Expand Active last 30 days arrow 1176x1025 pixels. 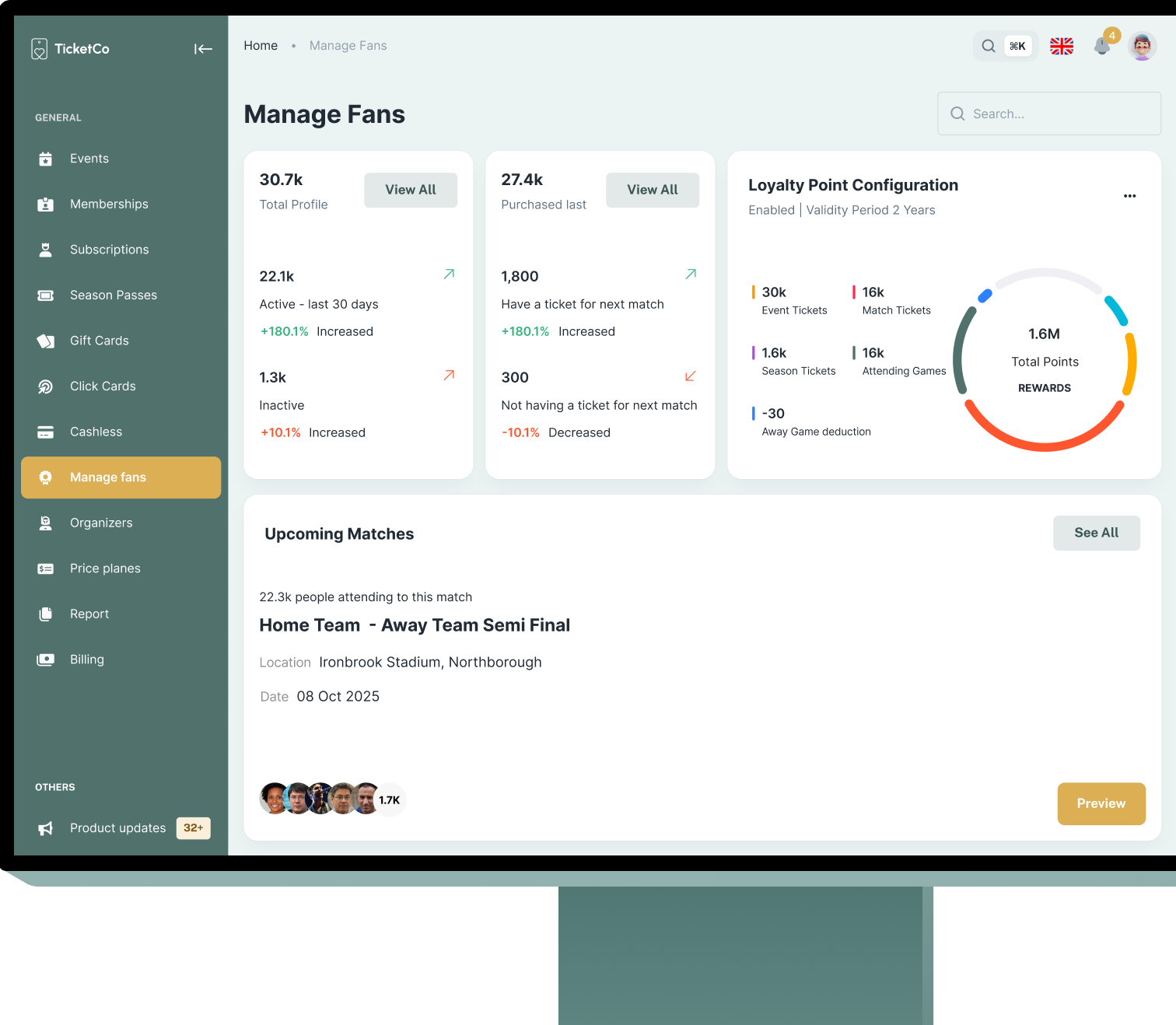coord(449,275)
